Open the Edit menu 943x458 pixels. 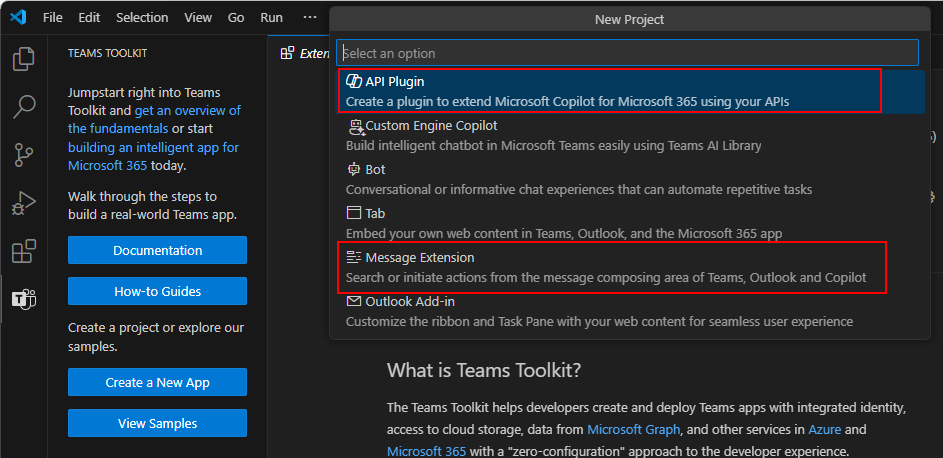point(89,18)
